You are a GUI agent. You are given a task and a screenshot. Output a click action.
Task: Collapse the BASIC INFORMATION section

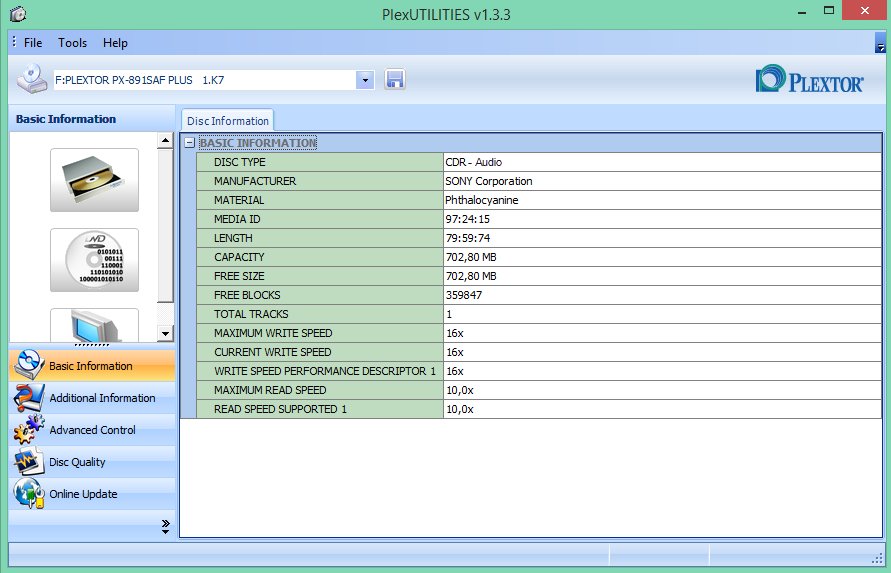pos(189,143)
